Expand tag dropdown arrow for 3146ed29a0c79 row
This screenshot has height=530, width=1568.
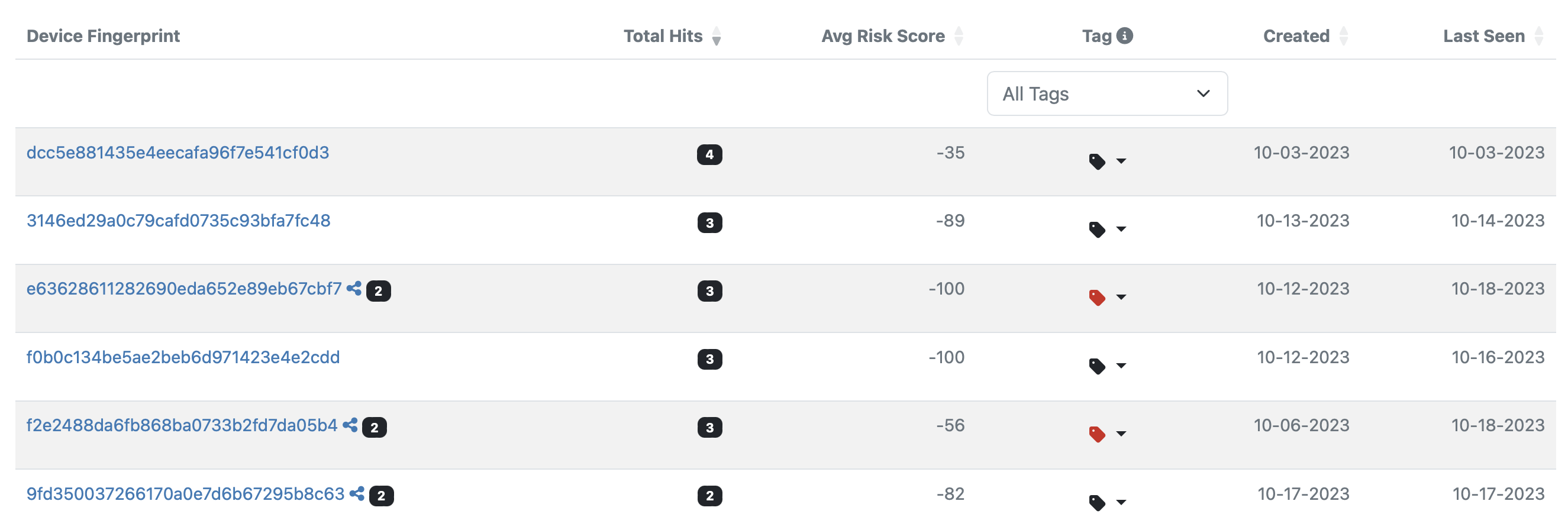(1121, 230)
